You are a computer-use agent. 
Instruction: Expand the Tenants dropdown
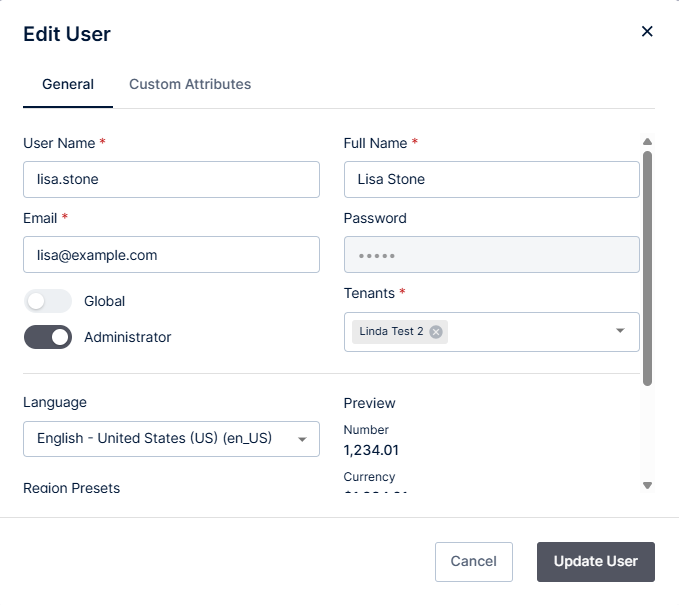pyautogui.click(x=620, y=331)
